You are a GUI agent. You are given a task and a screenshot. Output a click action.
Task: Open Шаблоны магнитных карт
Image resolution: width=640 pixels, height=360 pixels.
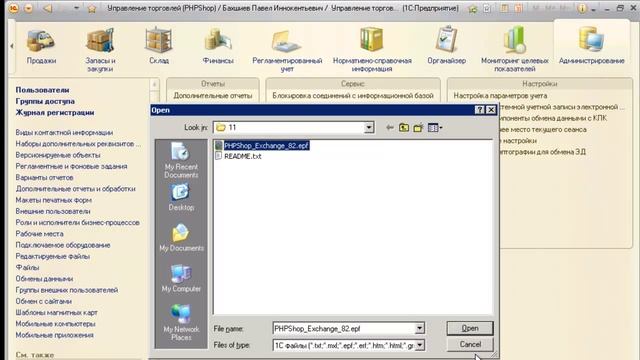[x=56, y=313]
